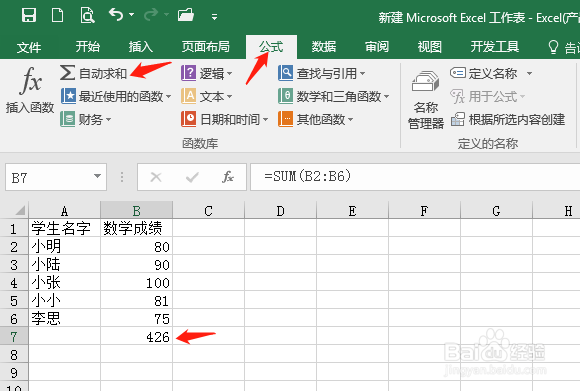580x391 pixels.
Task: Customize Quick Access Toolbar dropdown
Action: pos(215,16)
